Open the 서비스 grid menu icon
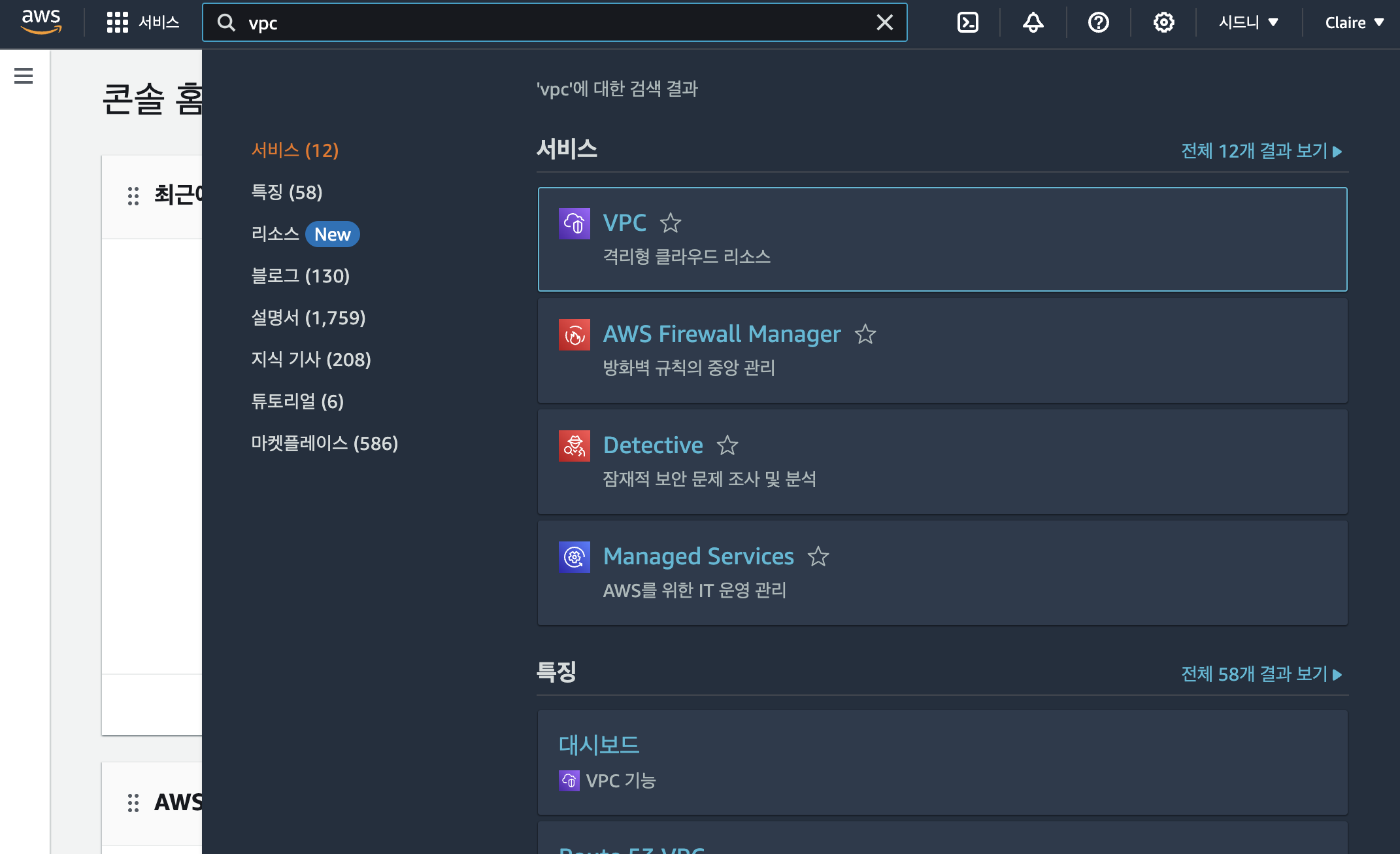 [118, 22]
